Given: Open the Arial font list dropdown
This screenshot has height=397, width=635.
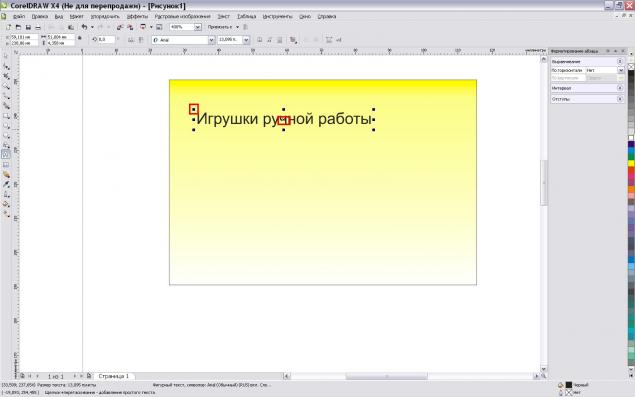Looking at the screenshot, I should pyautogui.click(x=211, y=40).
